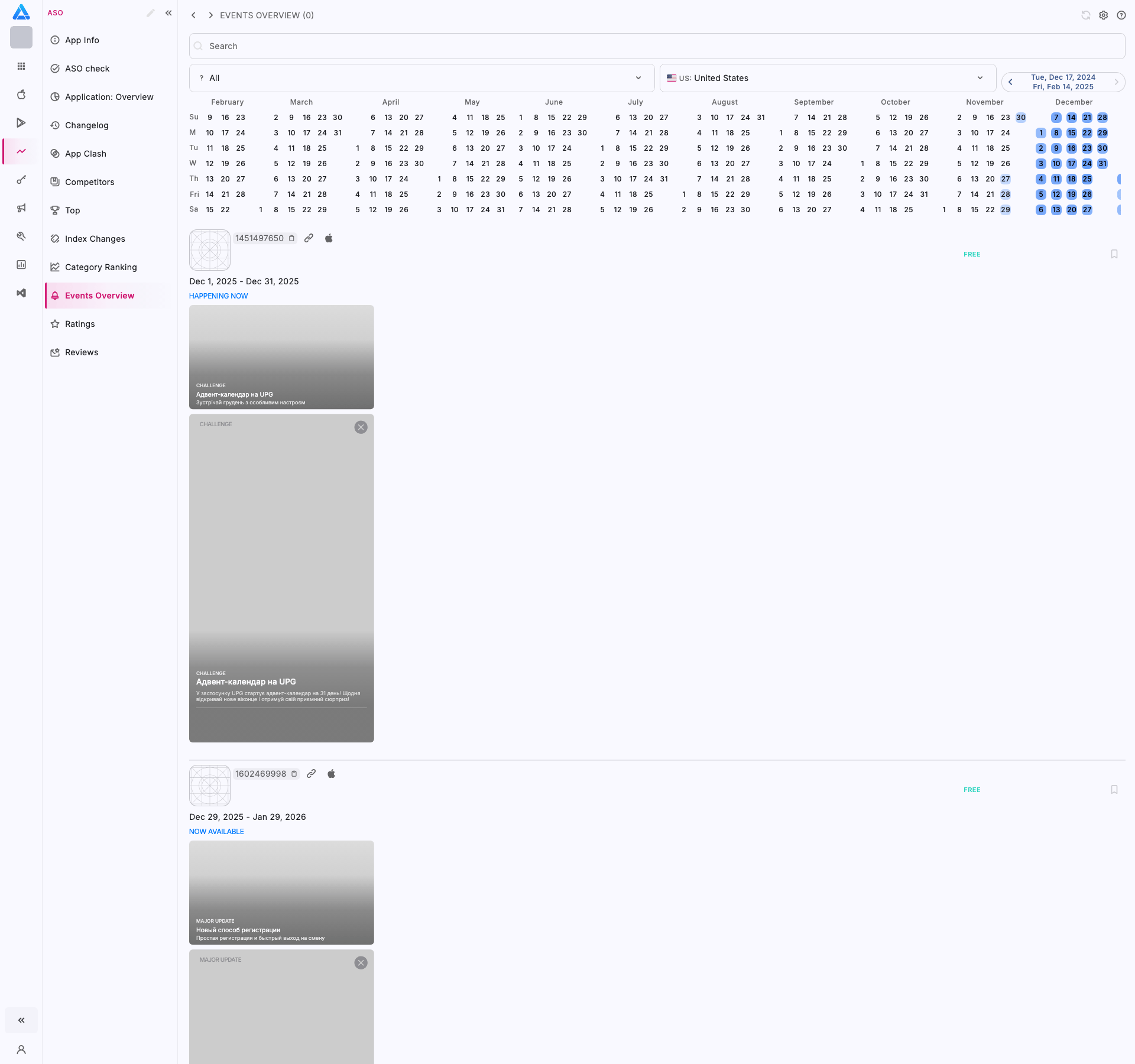Click the 1451497650 app ID text

[x=260, y=238]
